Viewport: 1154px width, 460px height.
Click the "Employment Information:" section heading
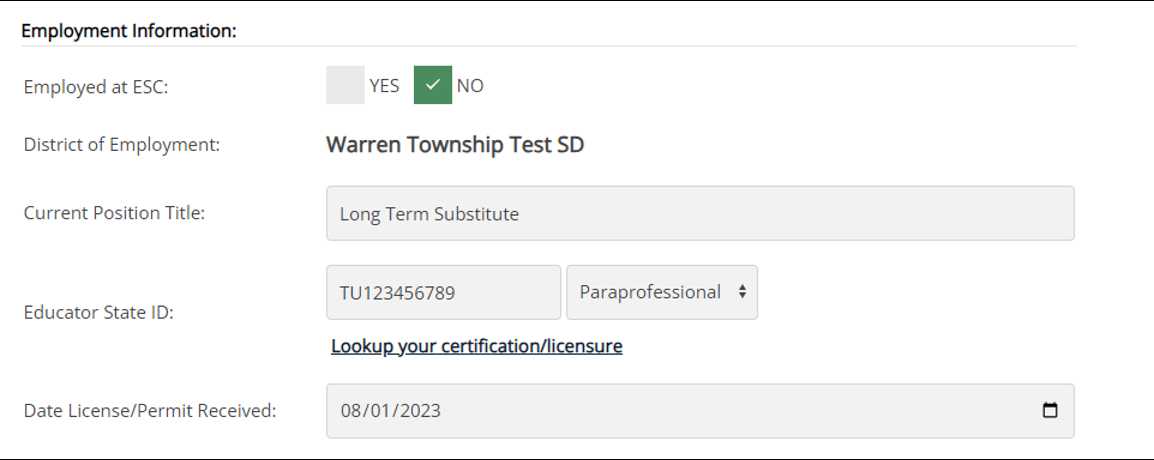click(129, 31)
